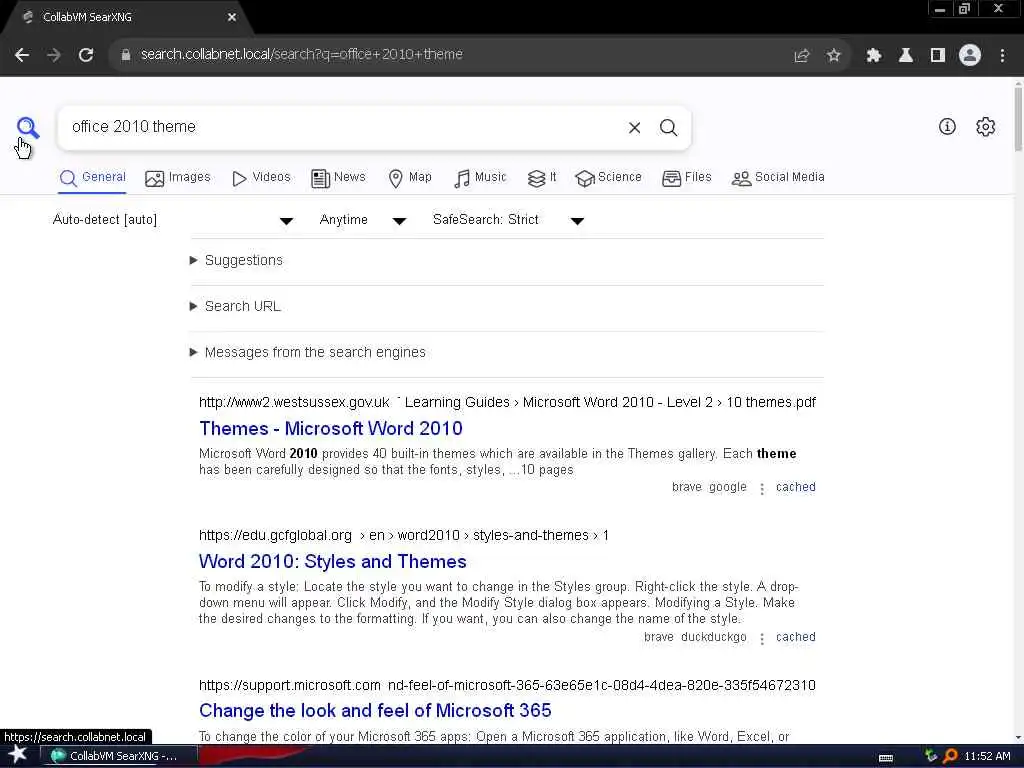1024x768 pixels.
Task: Switch to the Social Media tab
Action: (x=778, y=178)
